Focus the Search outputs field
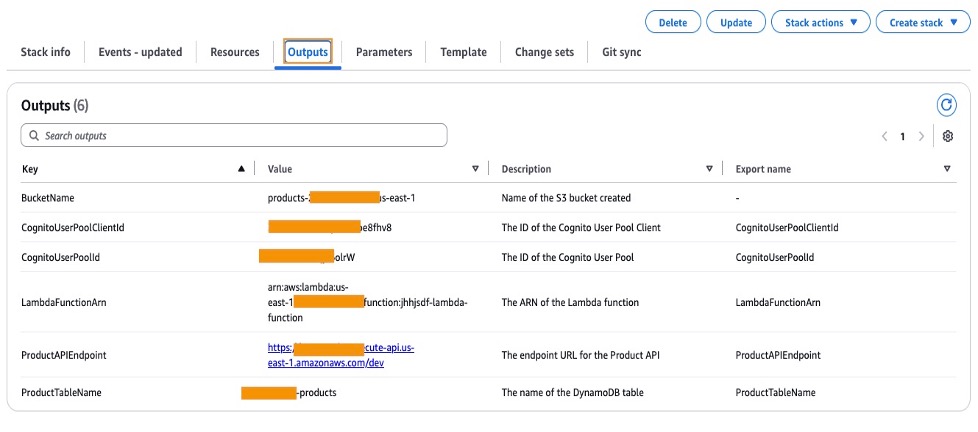Image resolution: width=978 pixels, height=432 pixels. [234, 135]
